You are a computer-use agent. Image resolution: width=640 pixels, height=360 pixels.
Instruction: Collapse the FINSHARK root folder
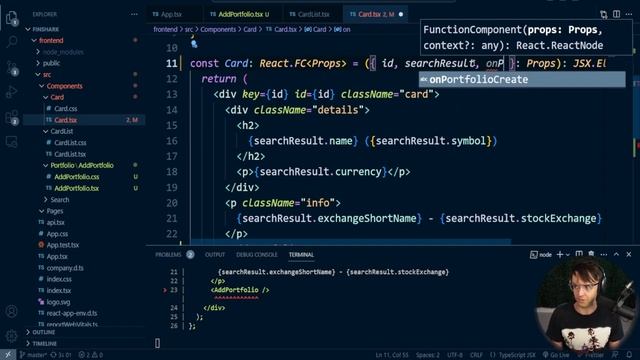tap(28, 29)
